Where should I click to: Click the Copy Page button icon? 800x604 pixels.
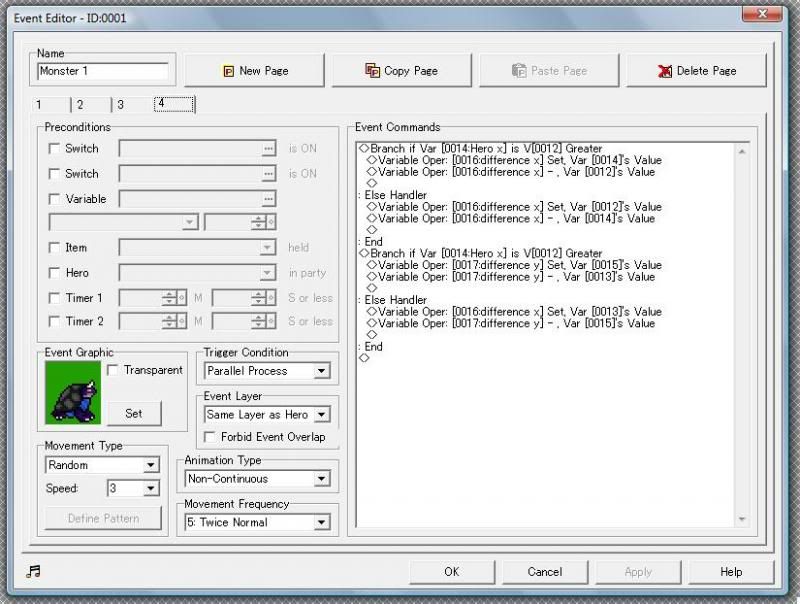tap(373, 71)
